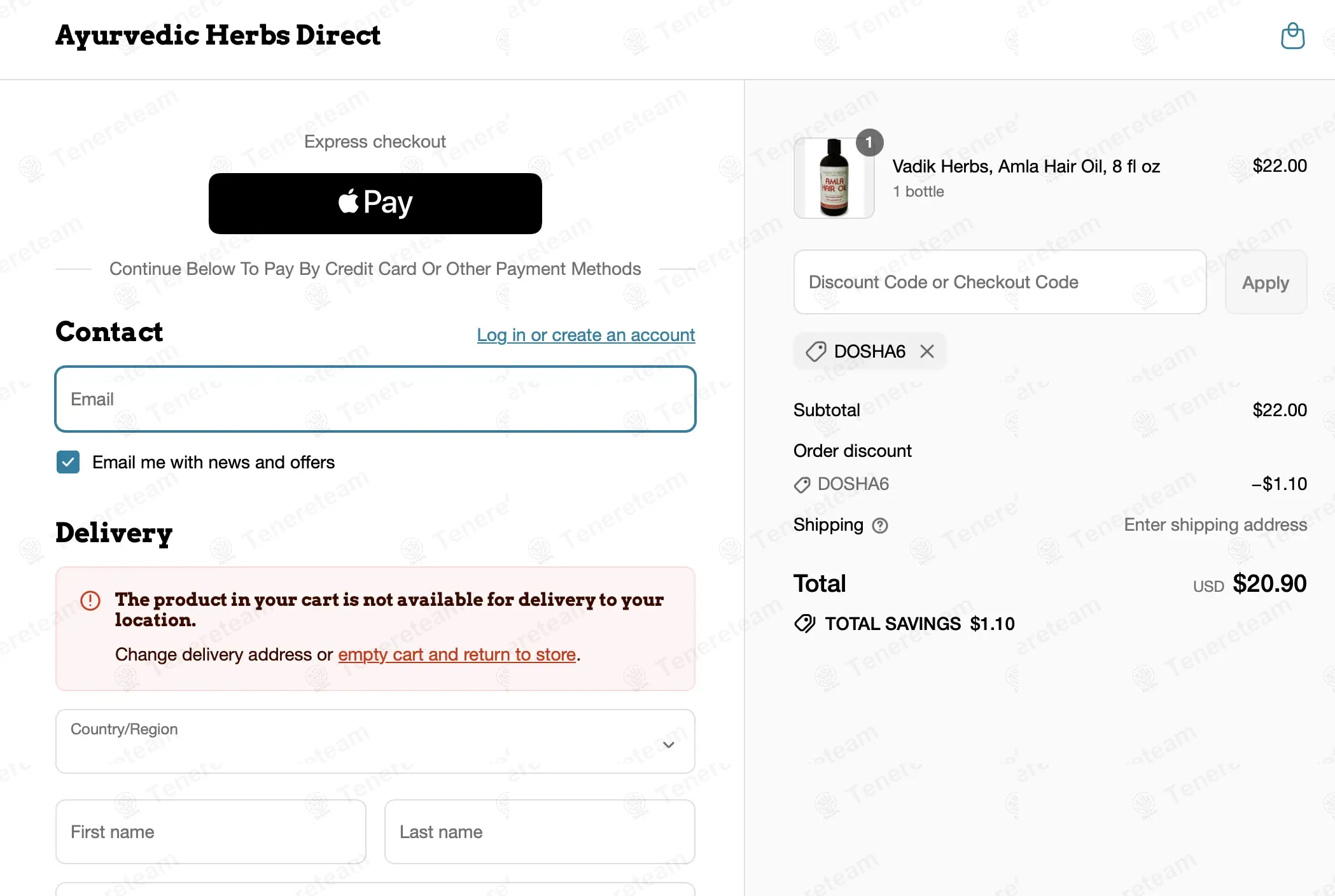1335x896 pixels.
Task: Click the Total Savings tag icon
Action: tap(804, 624)
